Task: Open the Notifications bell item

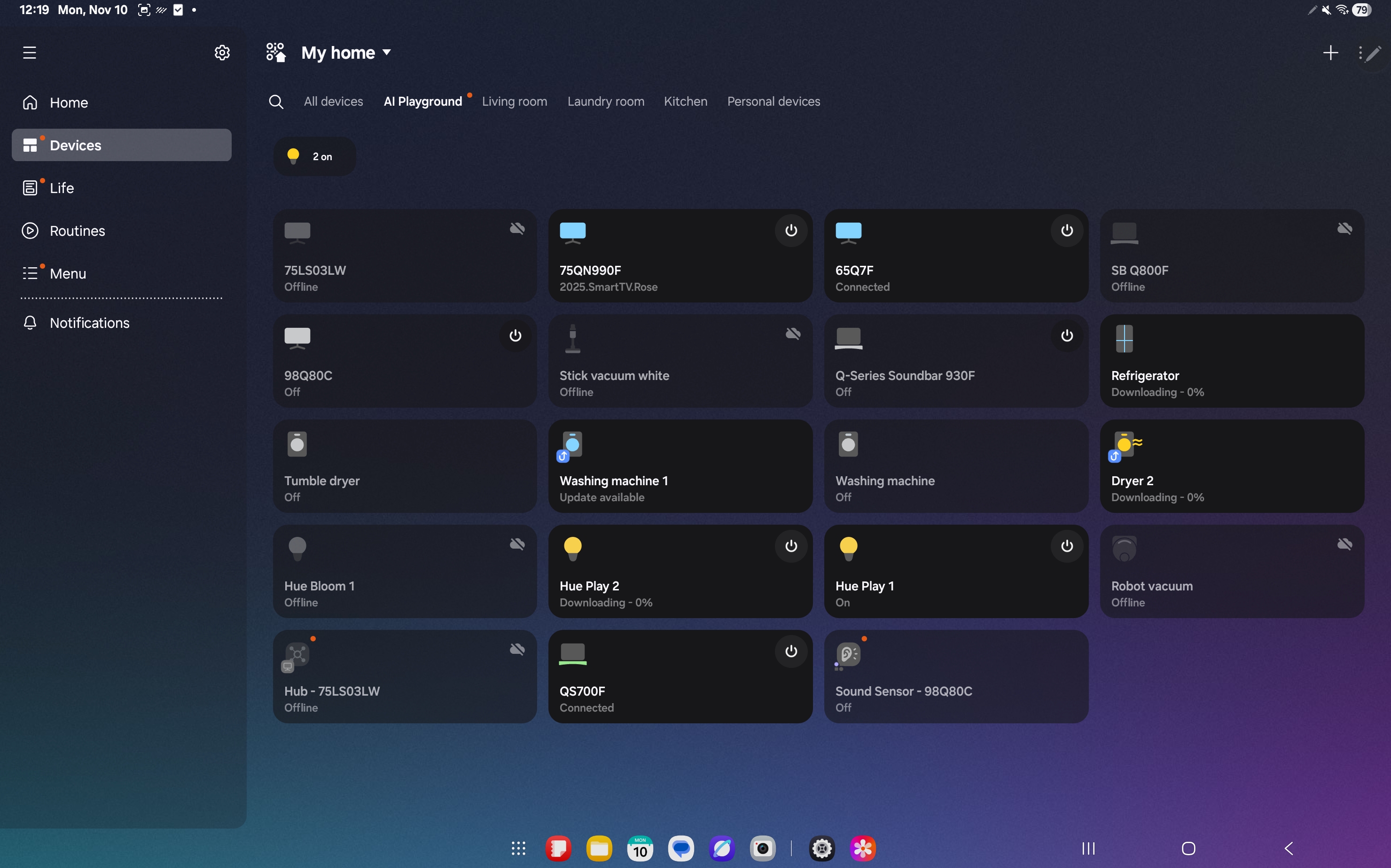Action: tap(89, 323)
